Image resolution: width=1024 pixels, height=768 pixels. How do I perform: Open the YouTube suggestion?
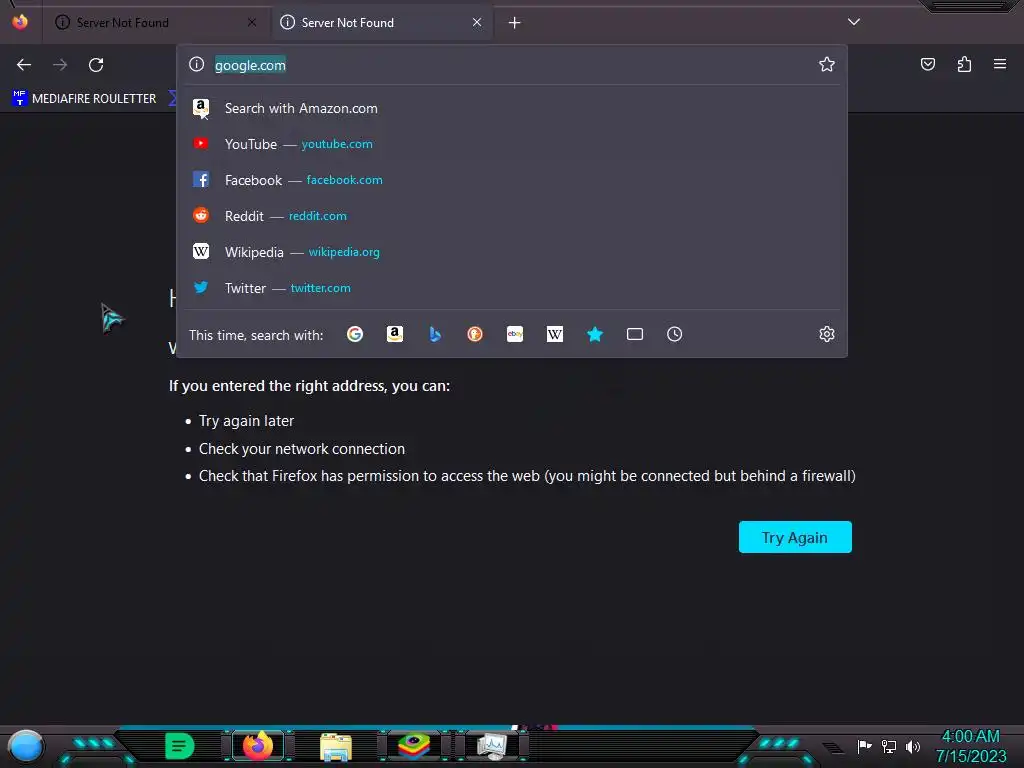[x=511, y=144]
